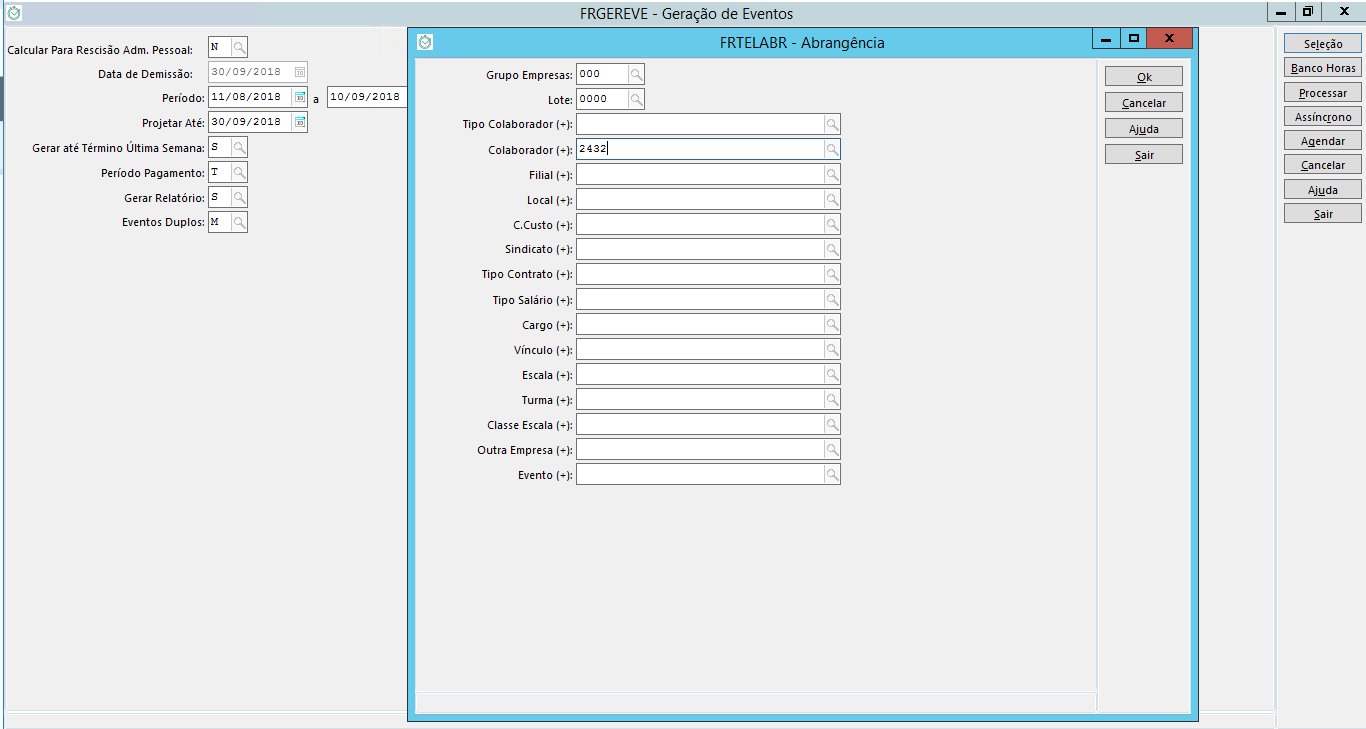Click the Banco Horas button

click(x=1322, y=68)
